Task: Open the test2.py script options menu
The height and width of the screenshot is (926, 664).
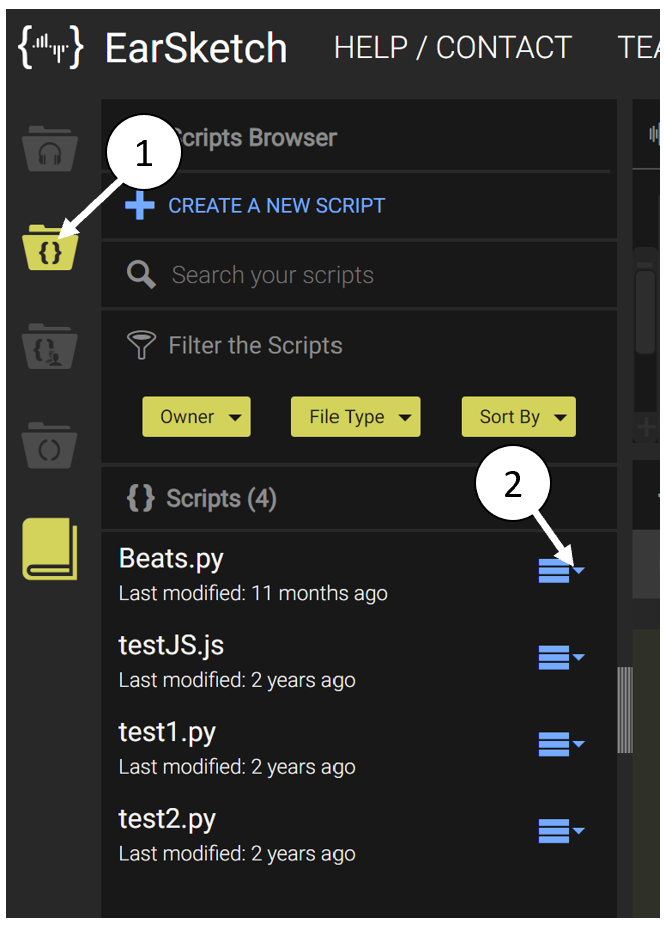Action: [x=561, y=831]
